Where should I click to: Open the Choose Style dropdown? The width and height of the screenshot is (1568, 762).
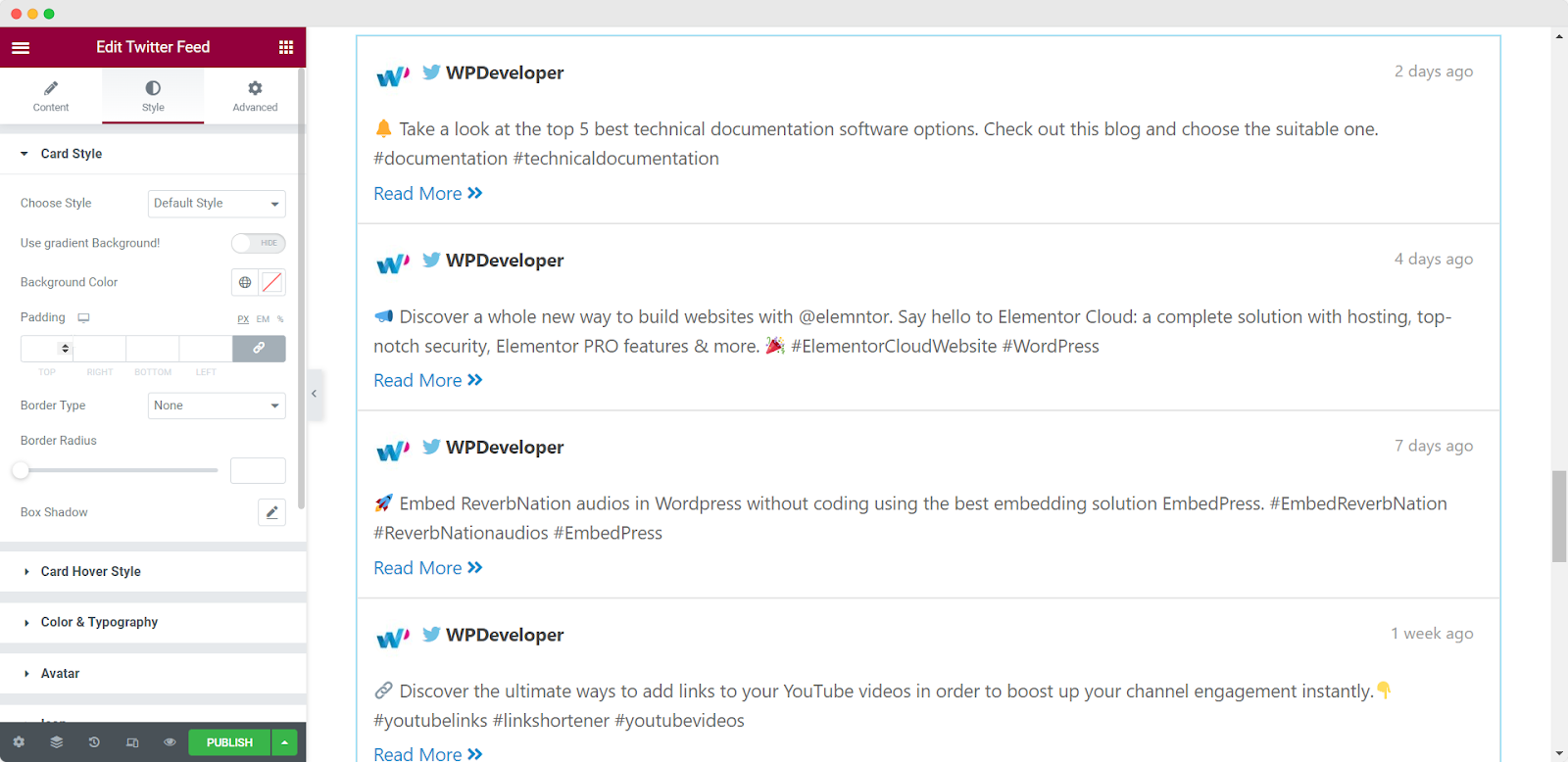pos(217,204)
